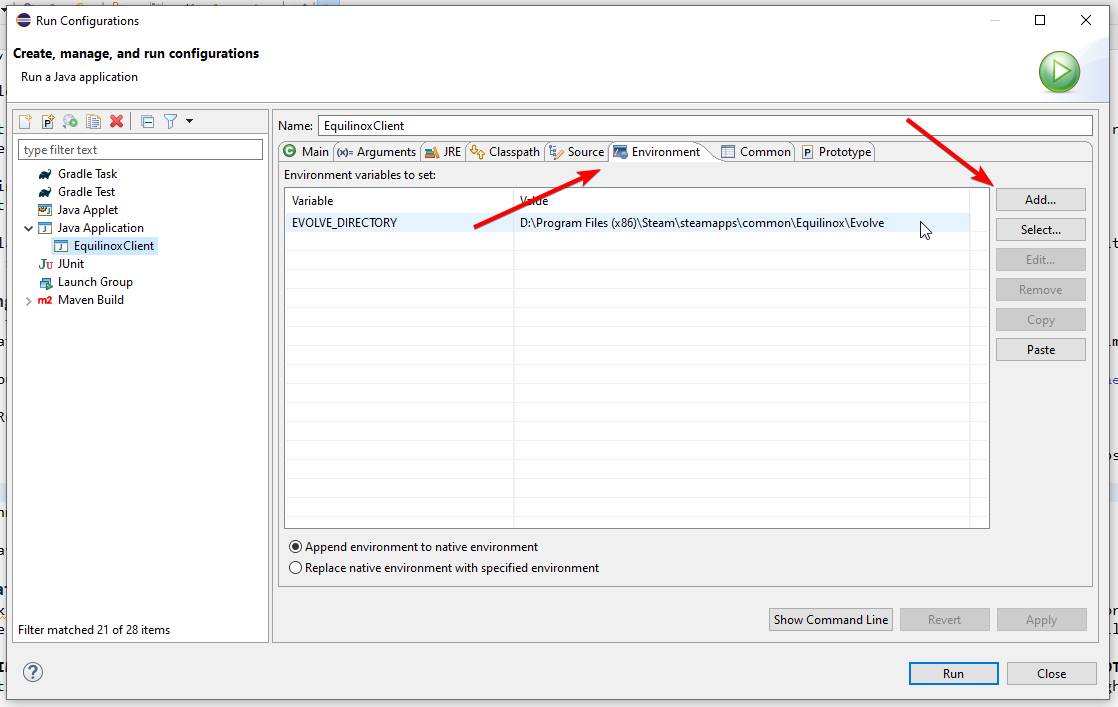Image resolution: width=1118 pixels, height=707 pixels.
Task: Select JUnit tree entry
Action: [71, 264]
